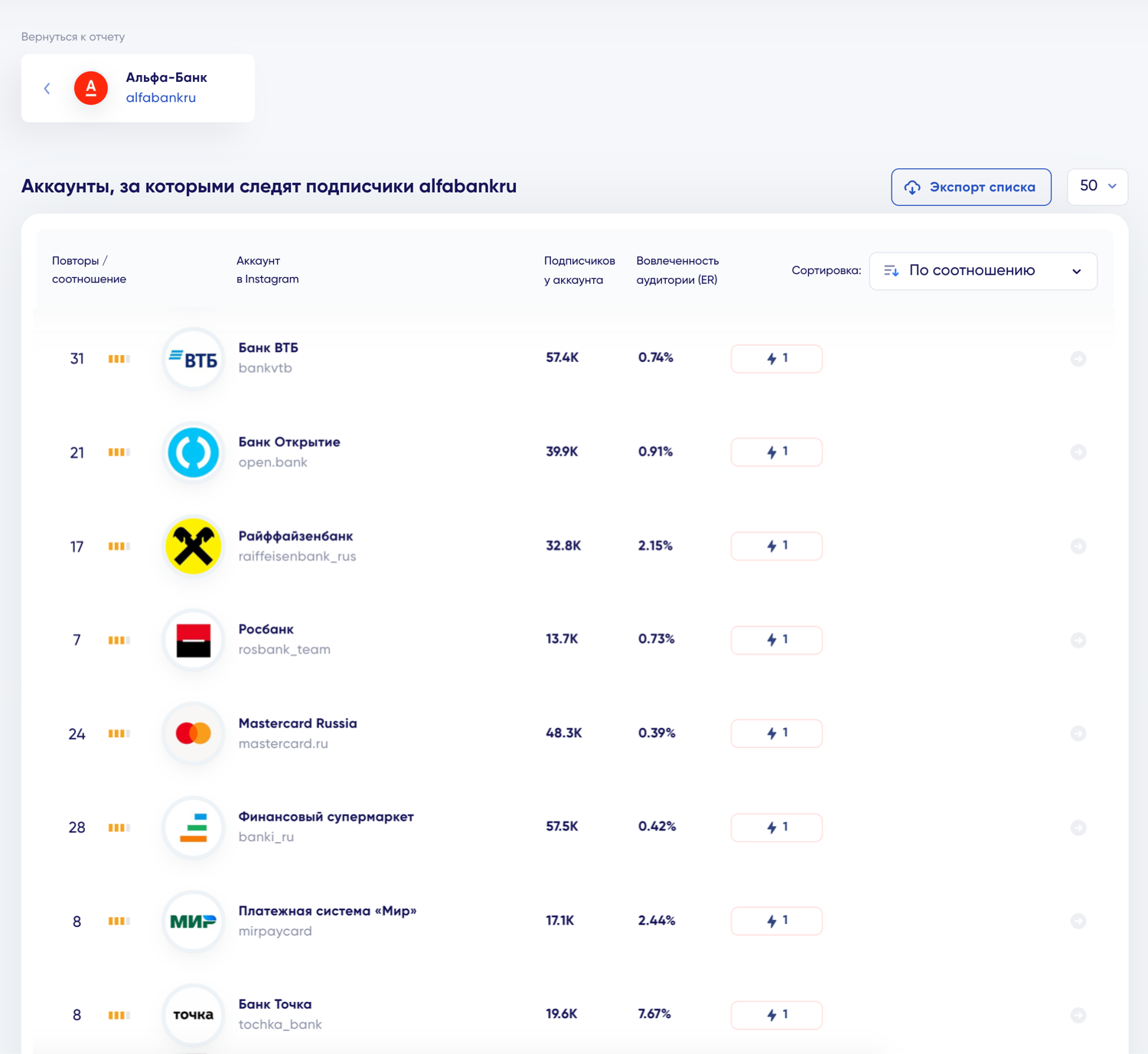The height and width of the screenshot is (1054, 1148).
Task: Click the ratio bars icon in rosbank_team row
Action: tap(119, 640)
